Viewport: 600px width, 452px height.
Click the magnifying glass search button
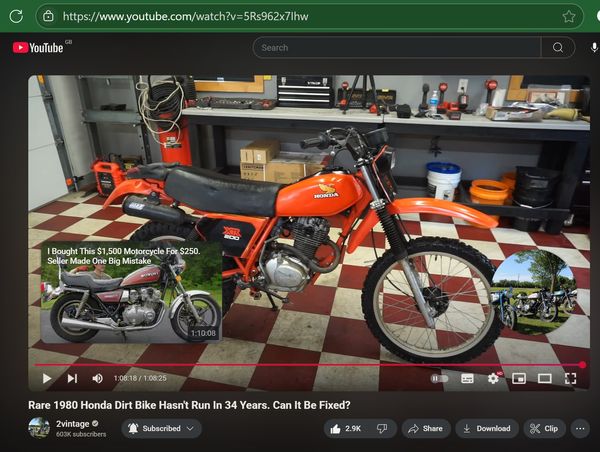coord(558,47)
